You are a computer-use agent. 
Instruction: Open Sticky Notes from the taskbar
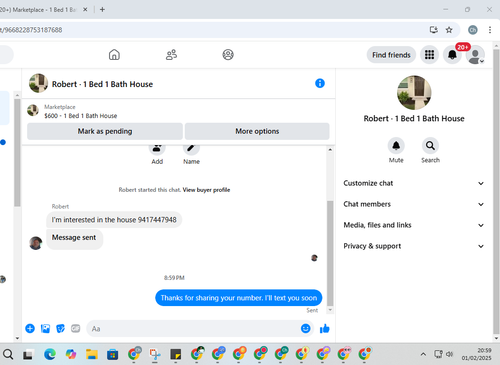tap(176, 354)
